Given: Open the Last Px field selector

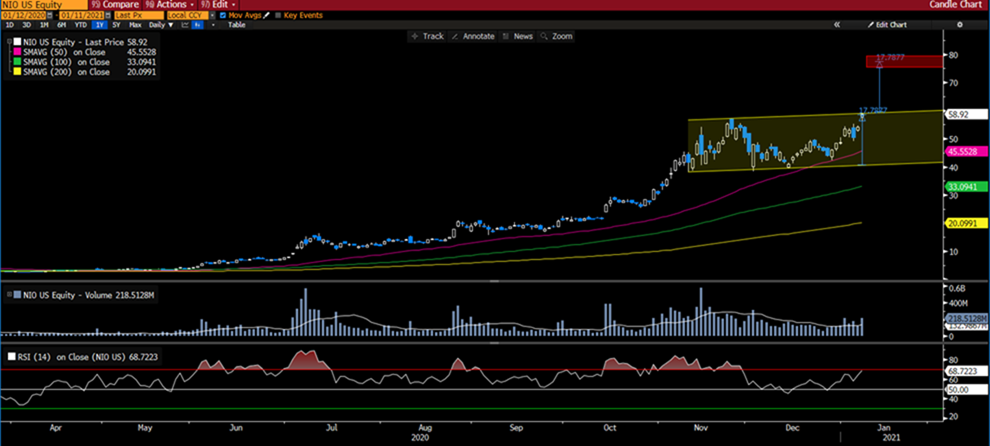Looking at the screenshot, I should 139,15.
